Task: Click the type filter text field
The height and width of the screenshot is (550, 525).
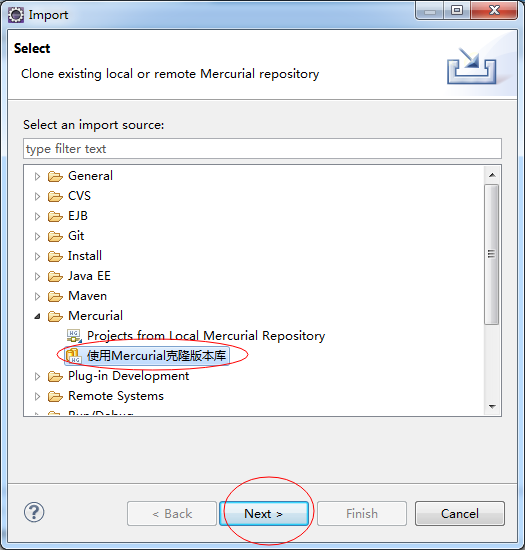Action: pos(262,149)
